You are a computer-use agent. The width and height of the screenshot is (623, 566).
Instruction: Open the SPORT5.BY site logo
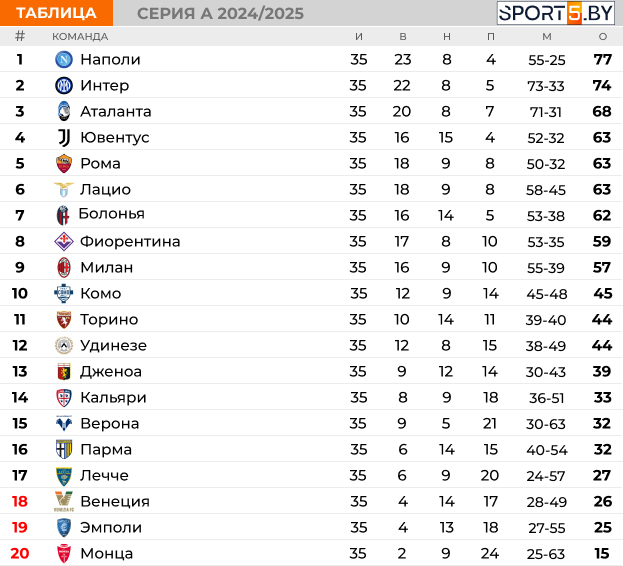pyautogui.click(x=555, y=13)
